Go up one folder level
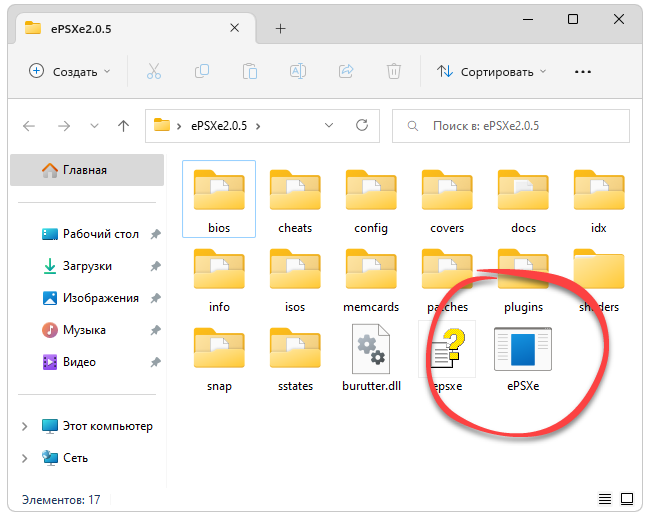The image size is (647, 516). coord(123,126)
